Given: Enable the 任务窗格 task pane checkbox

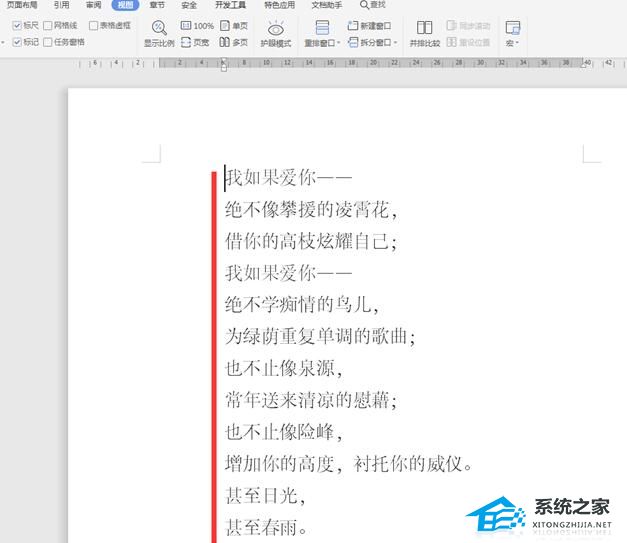Looking at the screenshot, I should click(x=48, y=42).
